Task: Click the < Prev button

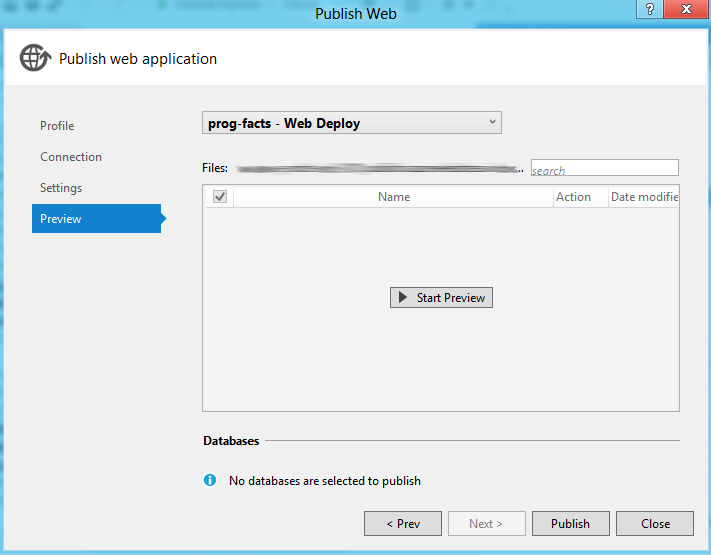Action: 403,524
